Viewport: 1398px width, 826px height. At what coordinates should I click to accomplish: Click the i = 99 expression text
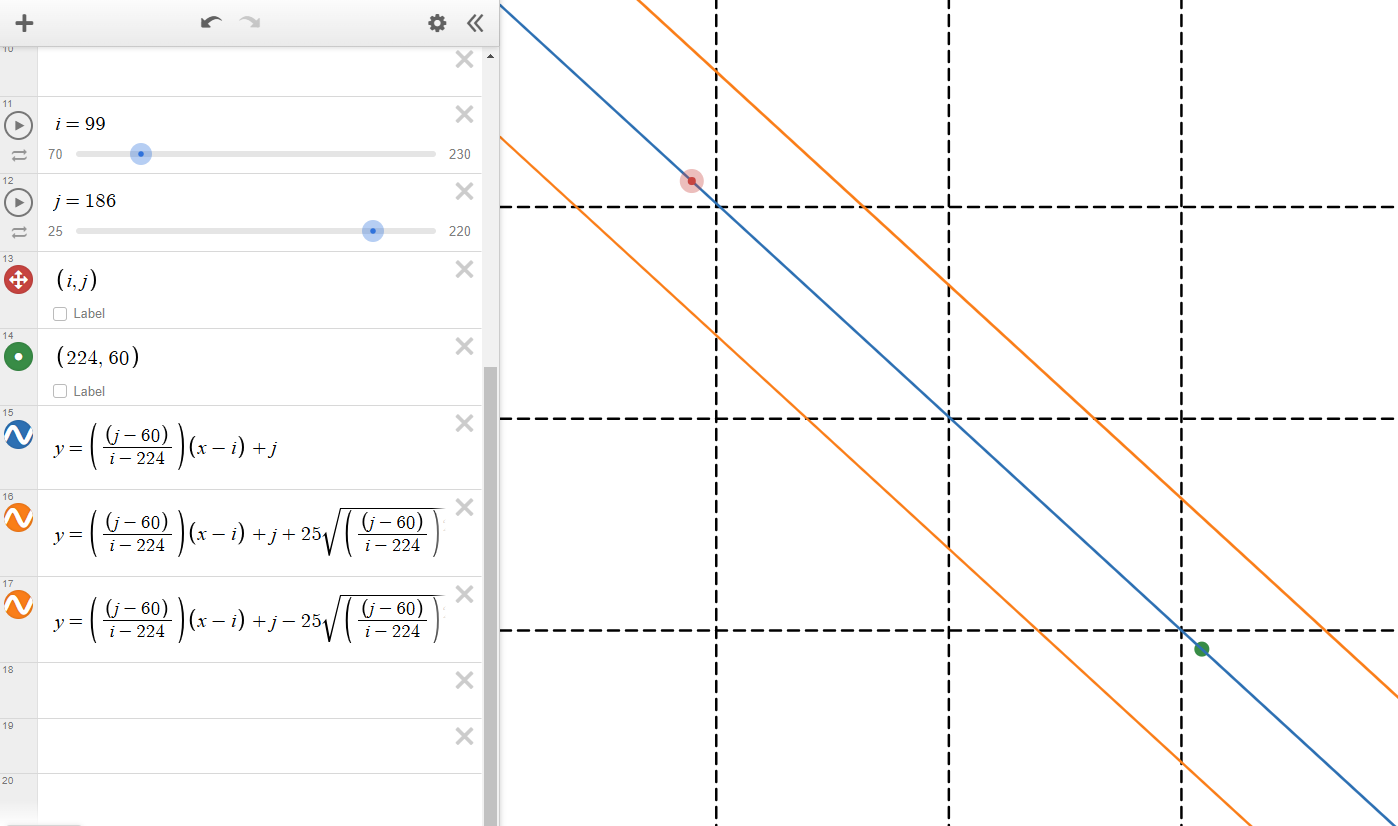80,124
